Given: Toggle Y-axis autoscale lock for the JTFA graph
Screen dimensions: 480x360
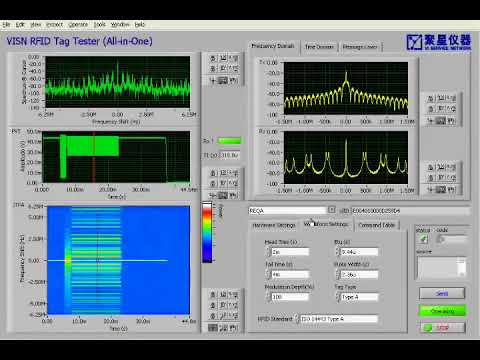Looking at the screenshot, I should (x=213, y=305).
